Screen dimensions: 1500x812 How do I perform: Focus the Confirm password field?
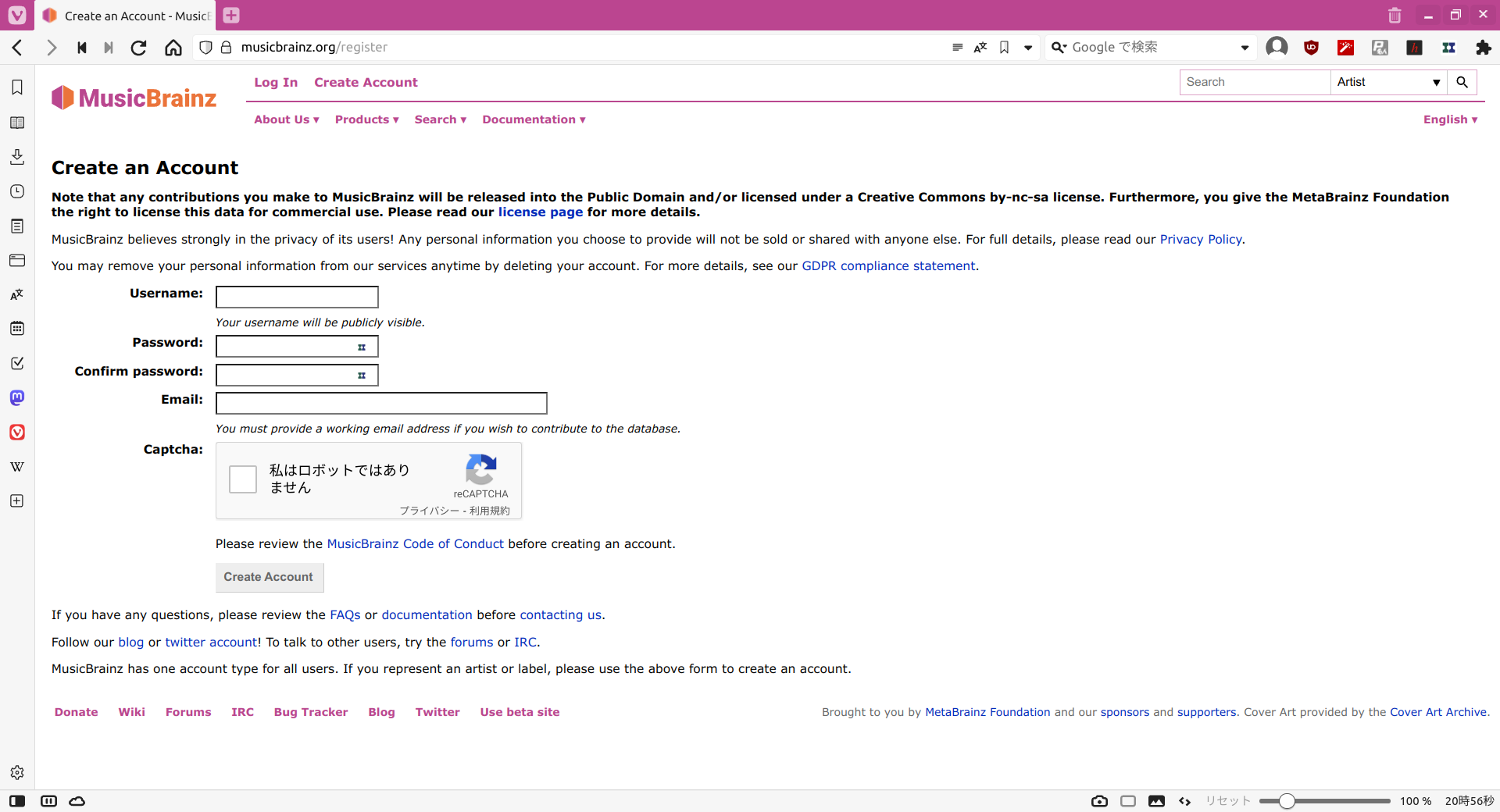pos(297,376)
